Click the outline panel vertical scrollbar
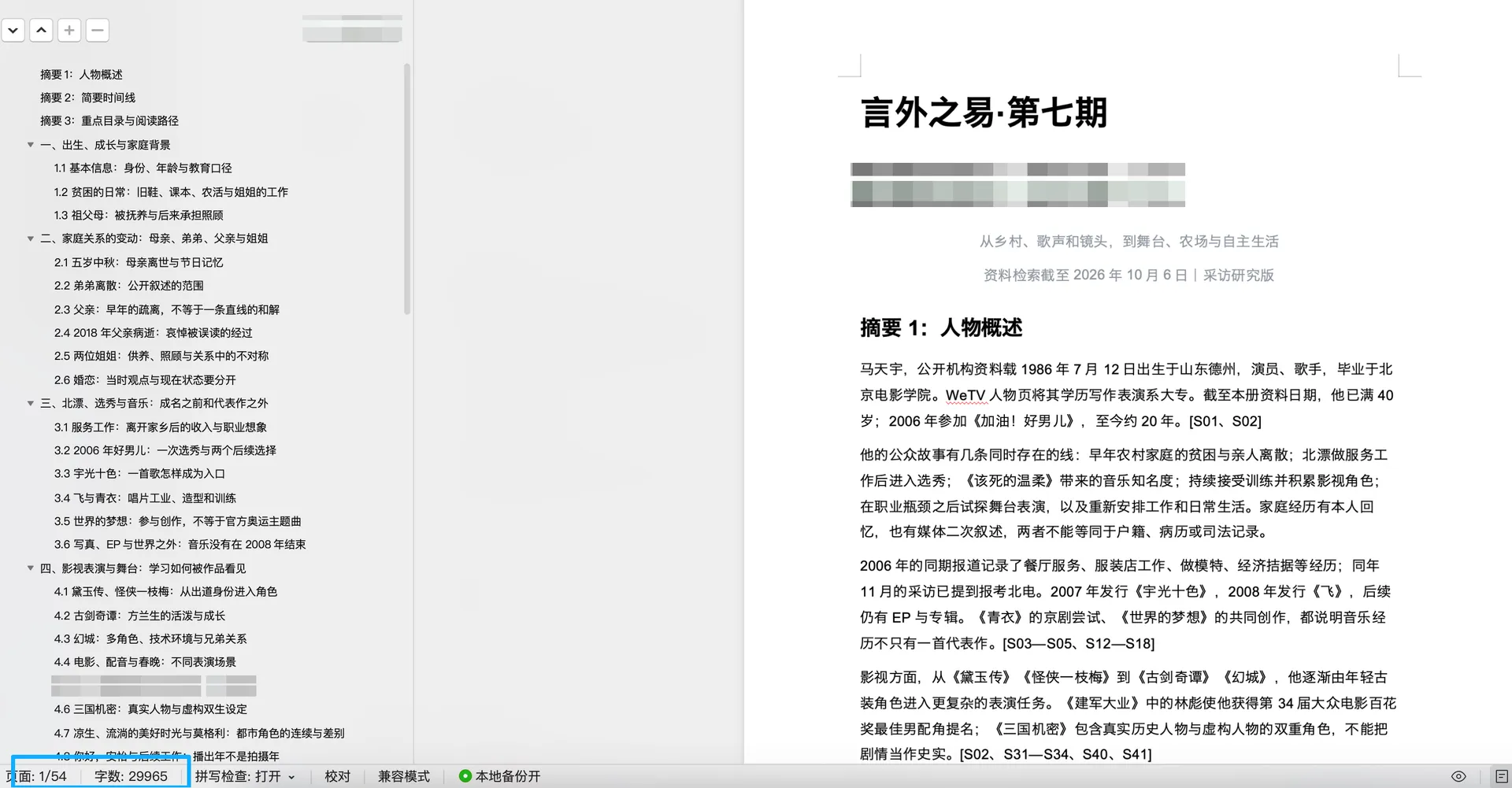Screen dimensions: 1512x788 tap(407, 189)
